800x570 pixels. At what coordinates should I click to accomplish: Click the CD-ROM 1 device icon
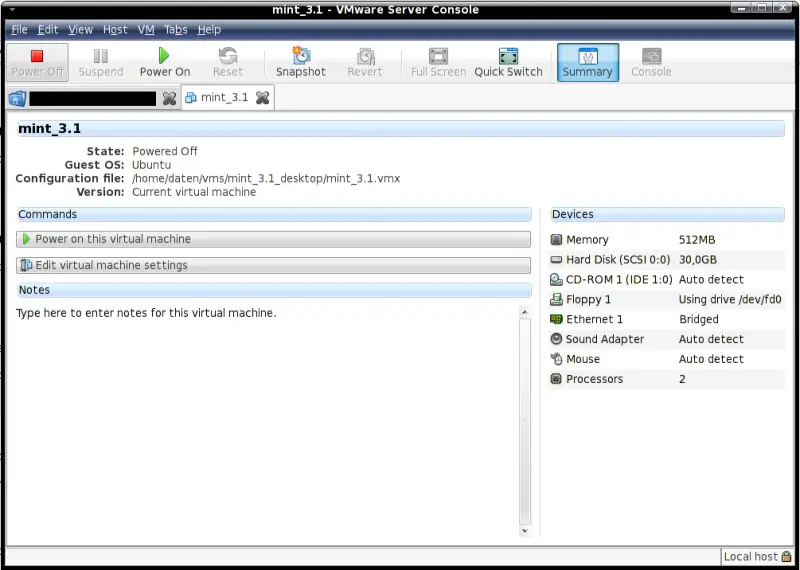pos(556,280)
